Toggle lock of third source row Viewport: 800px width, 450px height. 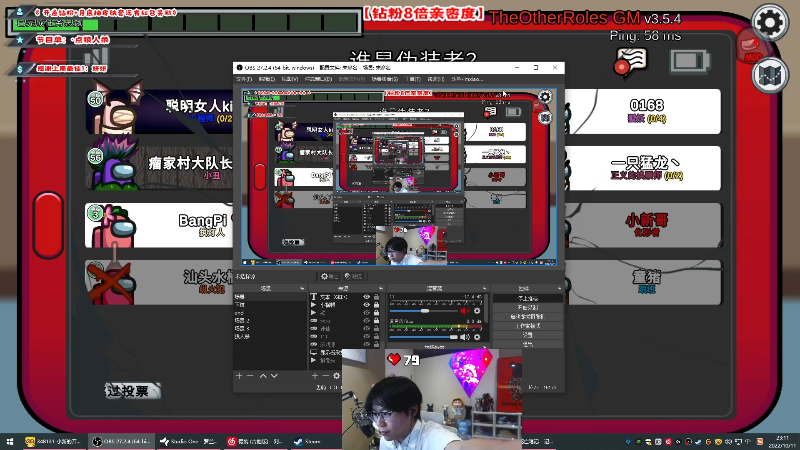click(377, 313)
